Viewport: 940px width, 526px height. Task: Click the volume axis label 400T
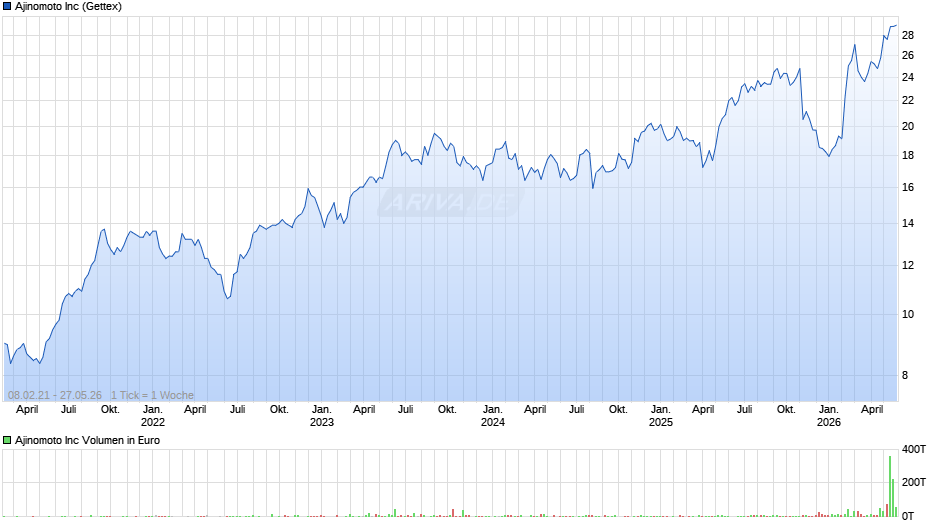[x=914, y=449]
